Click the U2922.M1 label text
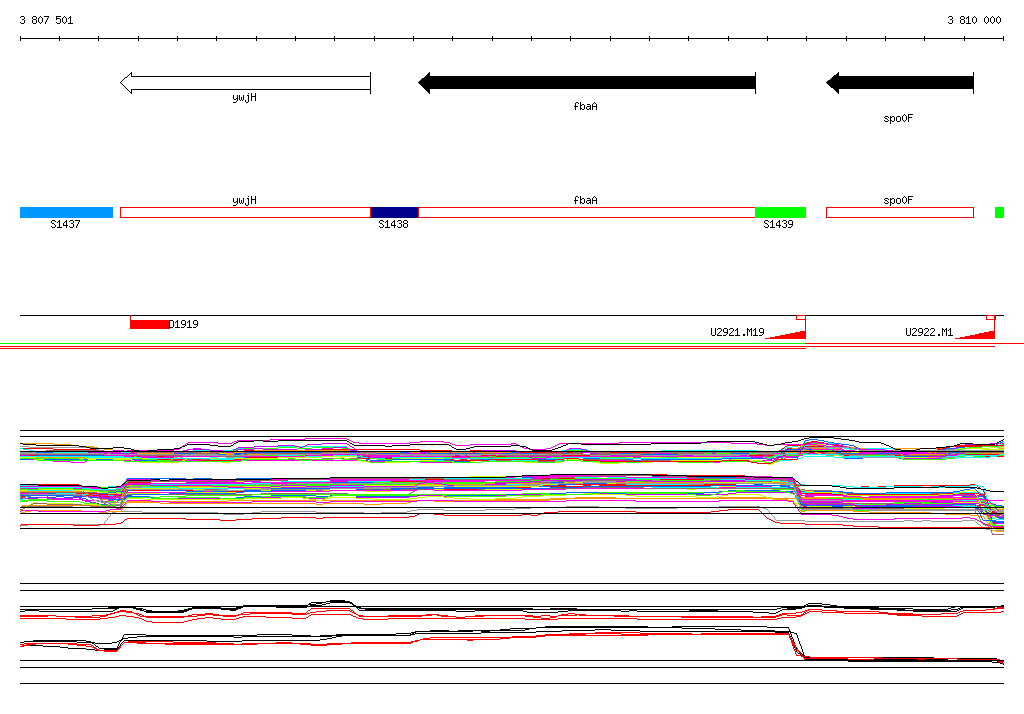Viewport: 1024px width, 714px height. pyautogui.click(x=929, y=333)
